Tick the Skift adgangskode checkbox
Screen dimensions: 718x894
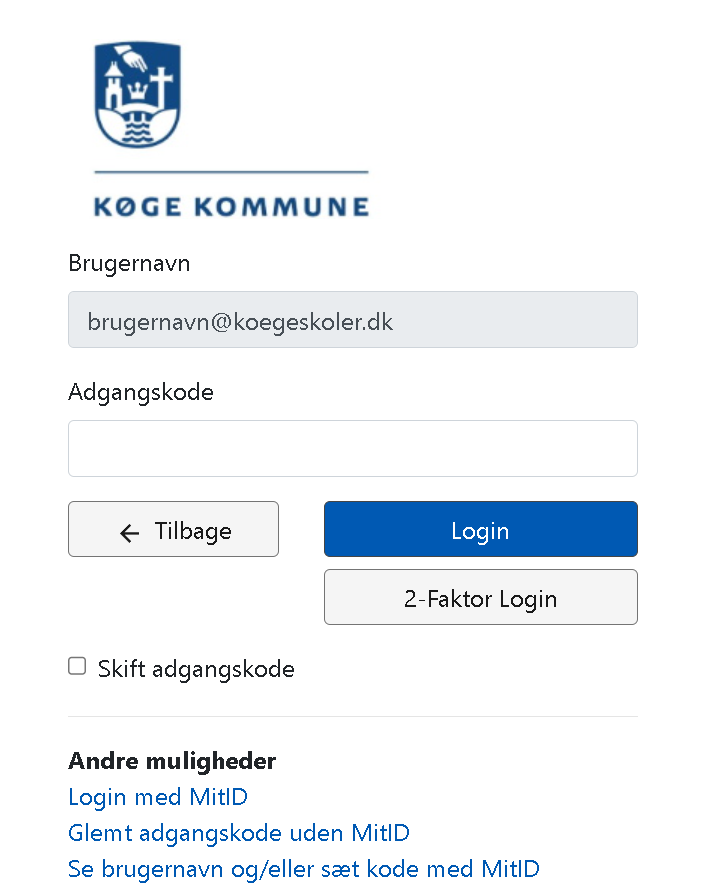[x=77, y=666]
